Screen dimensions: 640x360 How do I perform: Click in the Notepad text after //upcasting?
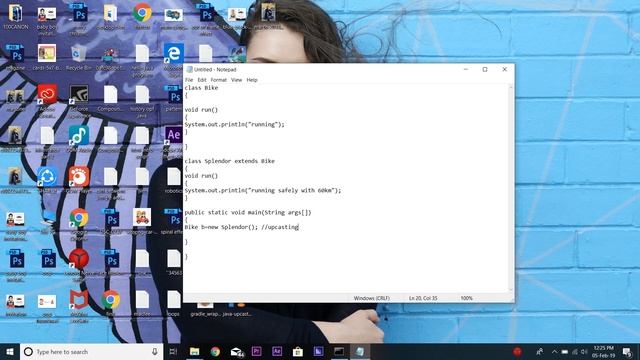299,227
